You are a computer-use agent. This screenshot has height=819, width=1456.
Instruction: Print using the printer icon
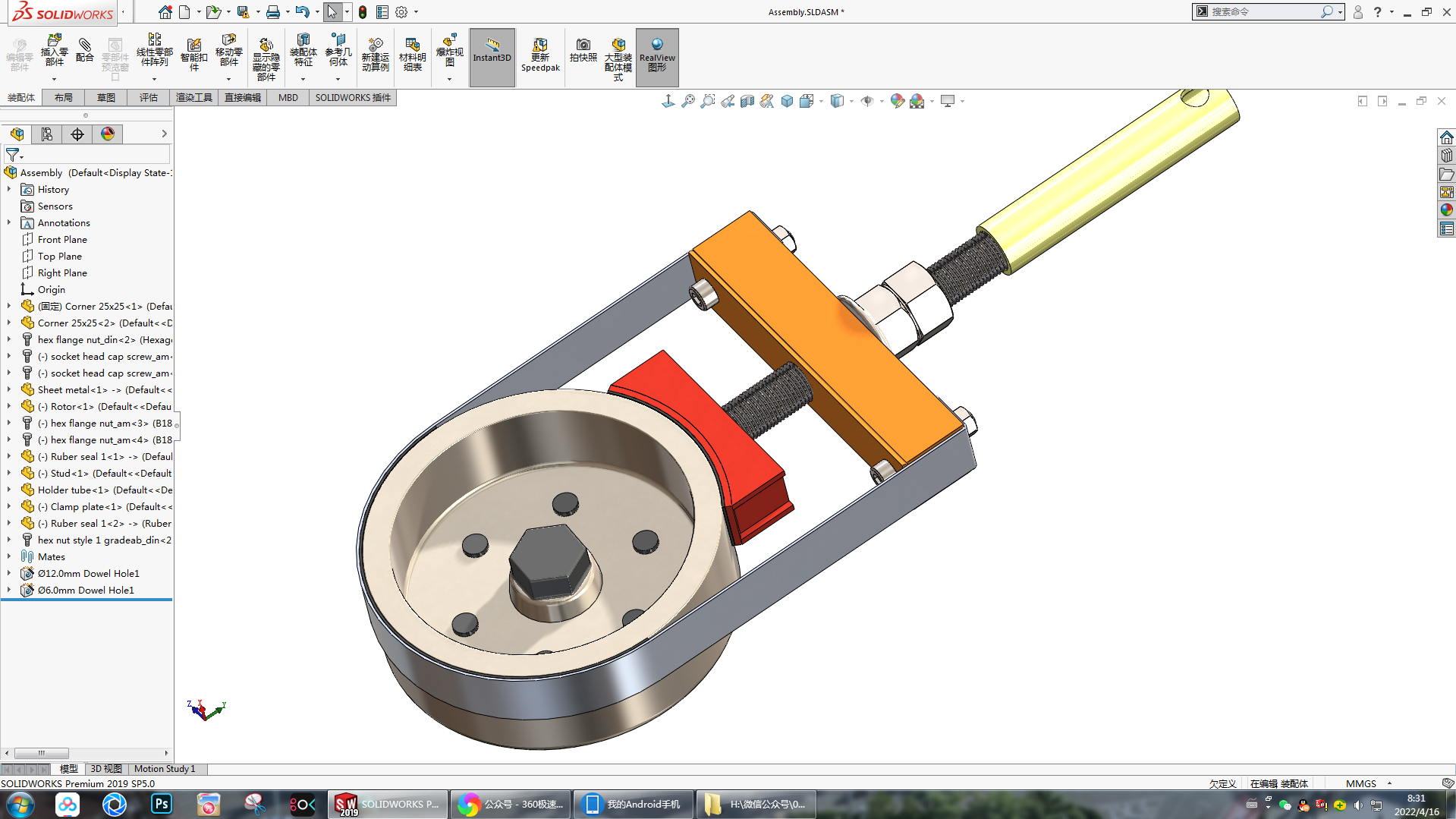tap(273, 12)
